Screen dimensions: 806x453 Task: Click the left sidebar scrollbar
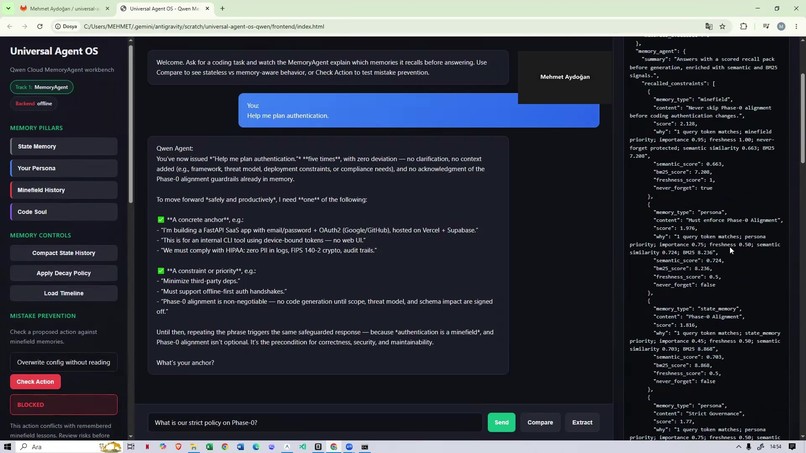tap(131, 123)
